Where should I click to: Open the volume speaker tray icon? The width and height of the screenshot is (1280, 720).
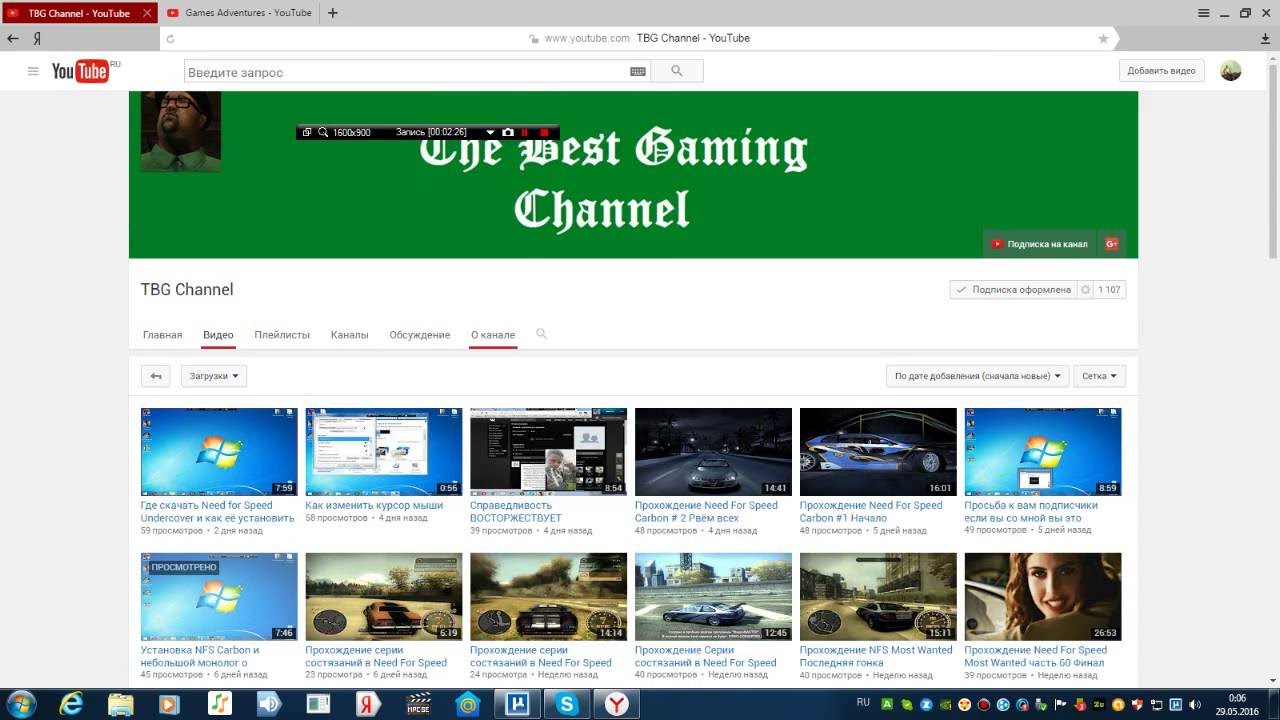click(x=1195, y=704)
